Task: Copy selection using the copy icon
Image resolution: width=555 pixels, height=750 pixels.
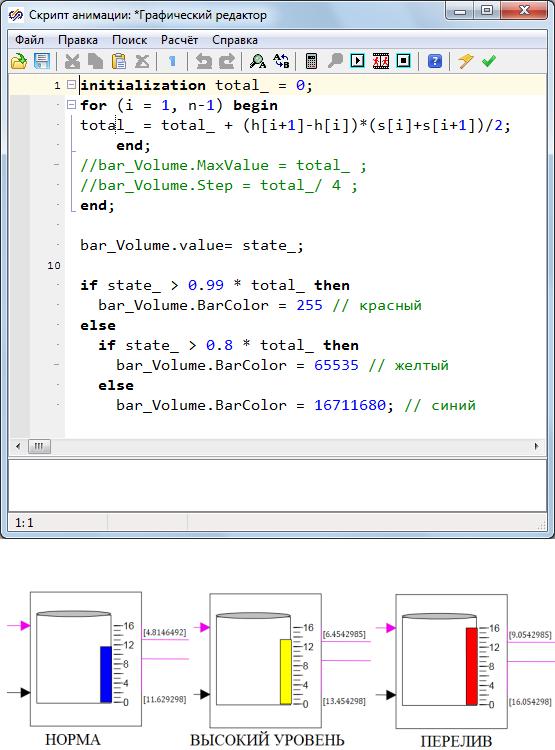Action: pyautogui.click(x=95, y=62)
